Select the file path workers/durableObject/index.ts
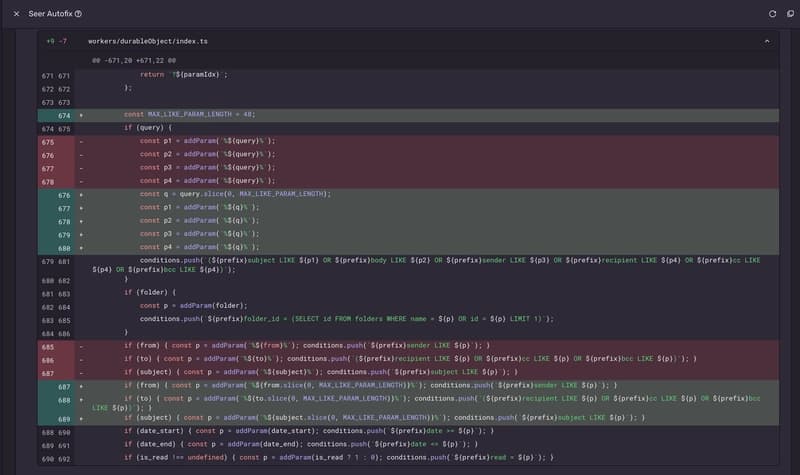Image resolution: width=800 pixels, height=475 pixels. (147, 41)
